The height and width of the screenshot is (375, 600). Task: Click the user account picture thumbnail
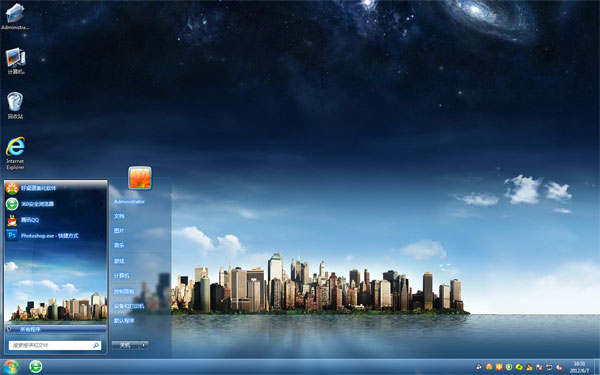(x=140, y=178)
